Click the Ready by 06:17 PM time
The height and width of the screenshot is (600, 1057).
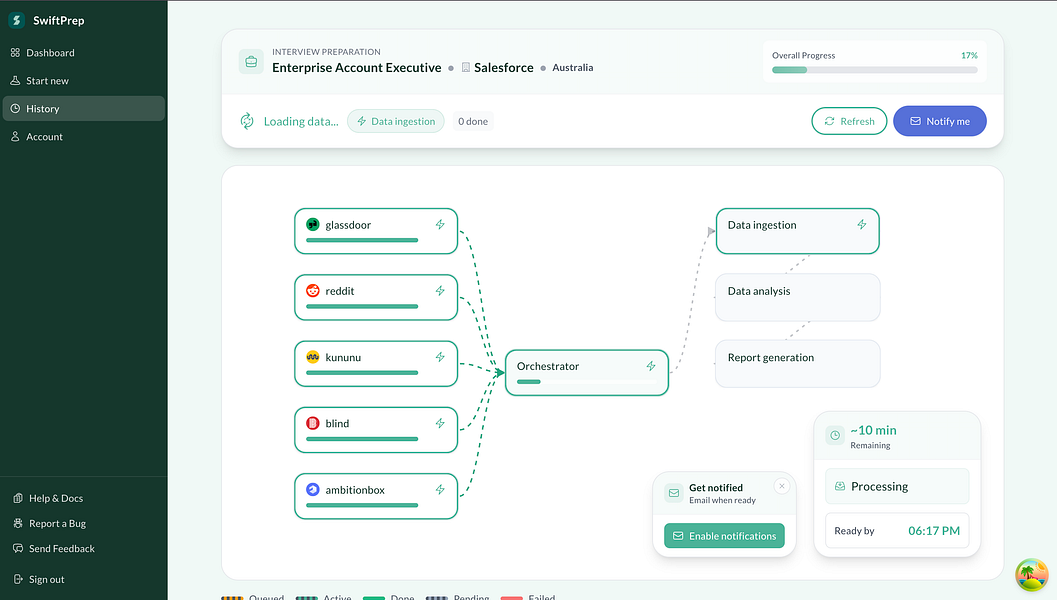coord(934,531)
